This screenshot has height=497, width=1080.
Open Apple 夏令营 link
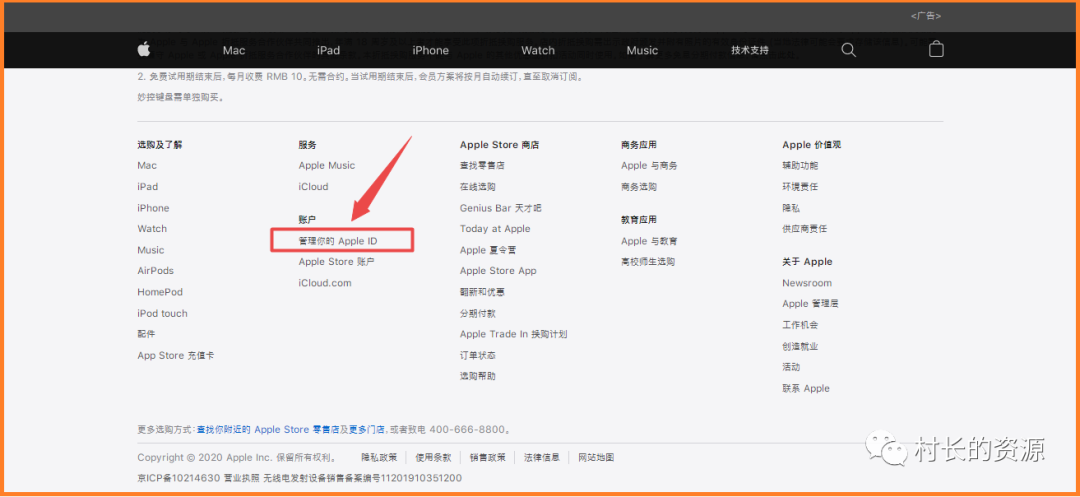488,250
